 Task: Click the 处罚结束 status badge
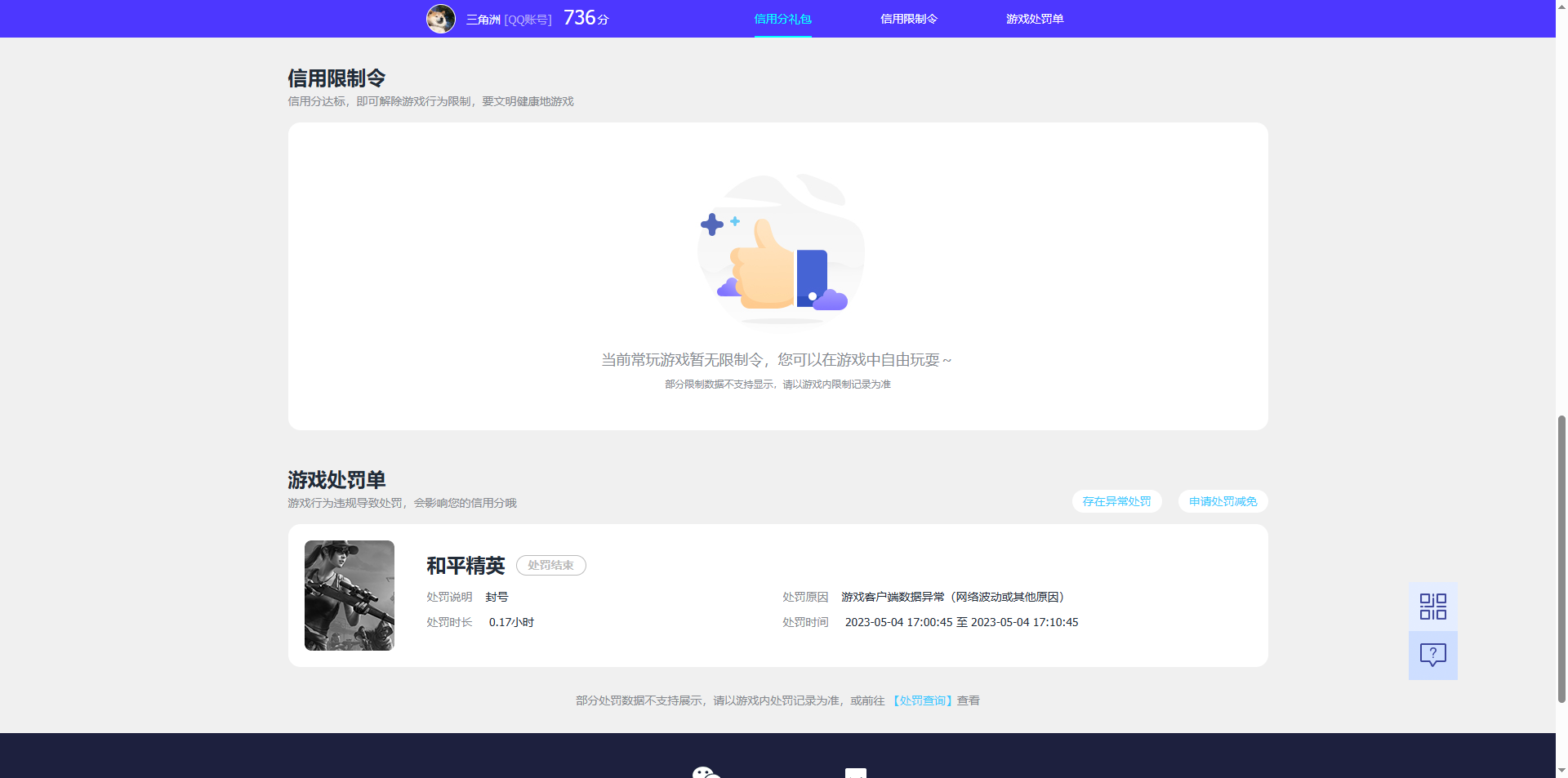pyautogui.click(x=550, y=565)
